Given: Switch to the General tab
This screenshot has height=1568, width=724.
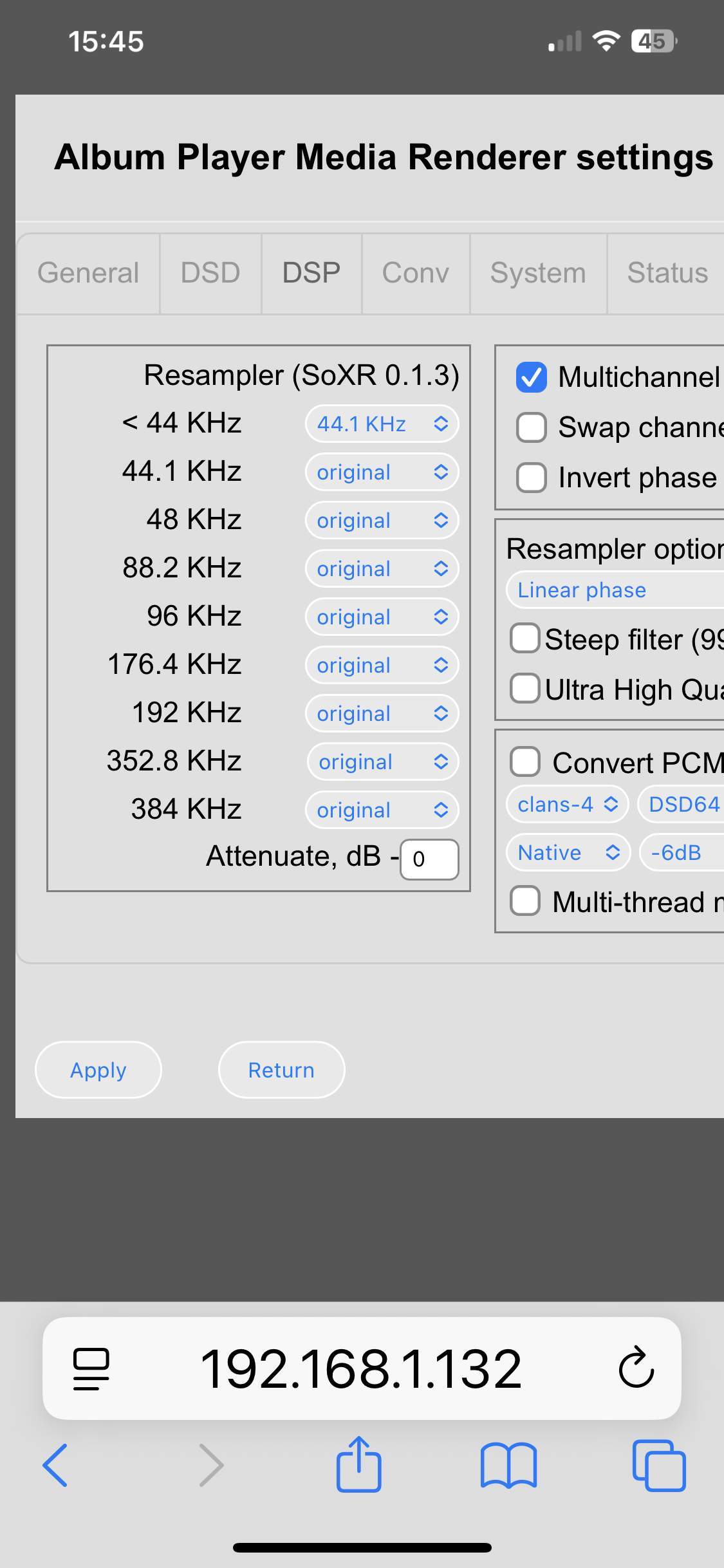Looking at the screenshot, I should click(x=88, y=273).
